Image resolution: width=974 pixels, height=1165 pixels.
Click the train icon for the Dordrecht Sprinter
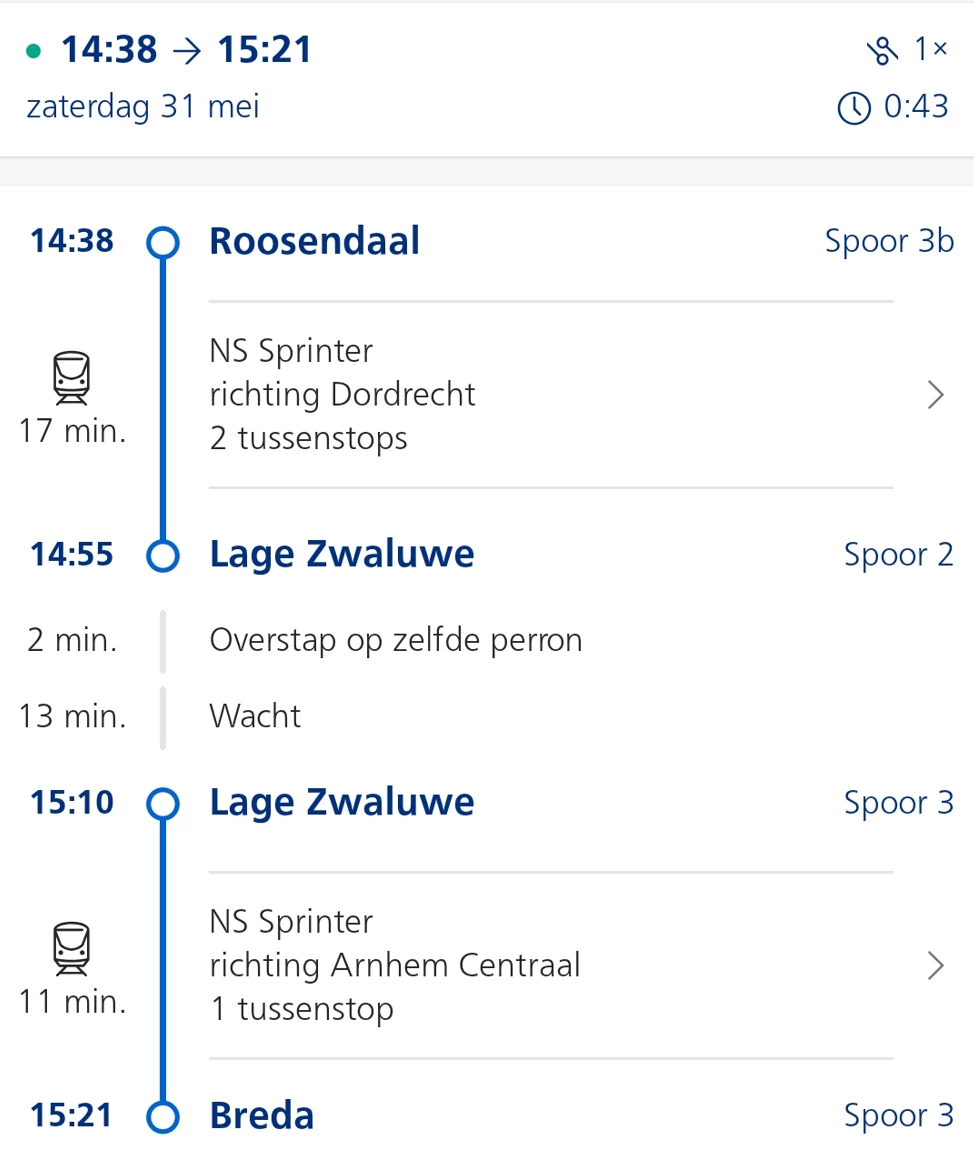coord(72,379)
